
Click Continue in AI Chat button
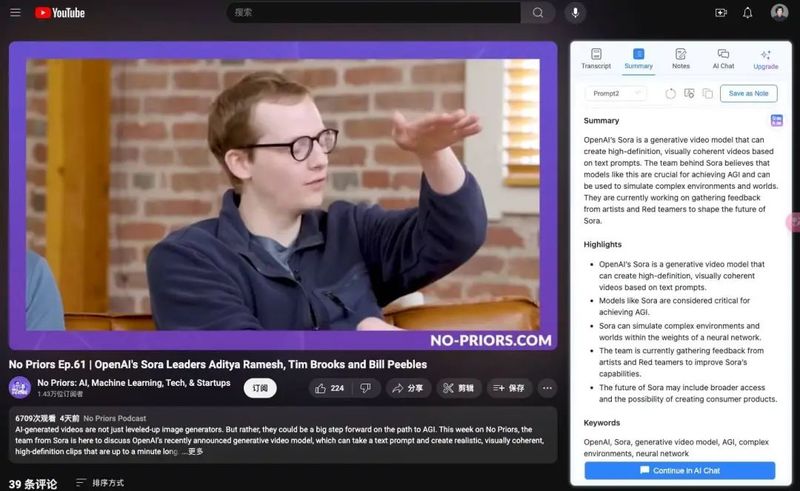point(680,470)
